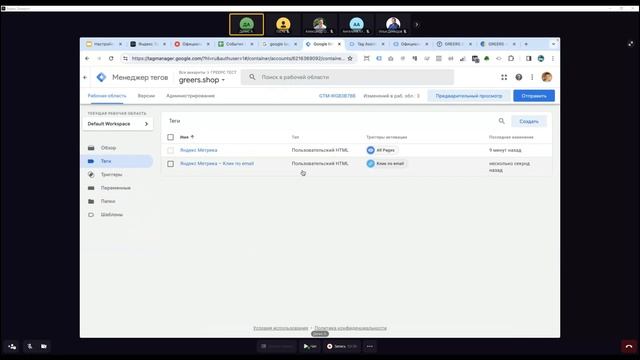This screenshot has height=360, width=640.
Task: Open the greers.shop container dropdown
Action: 202,80
